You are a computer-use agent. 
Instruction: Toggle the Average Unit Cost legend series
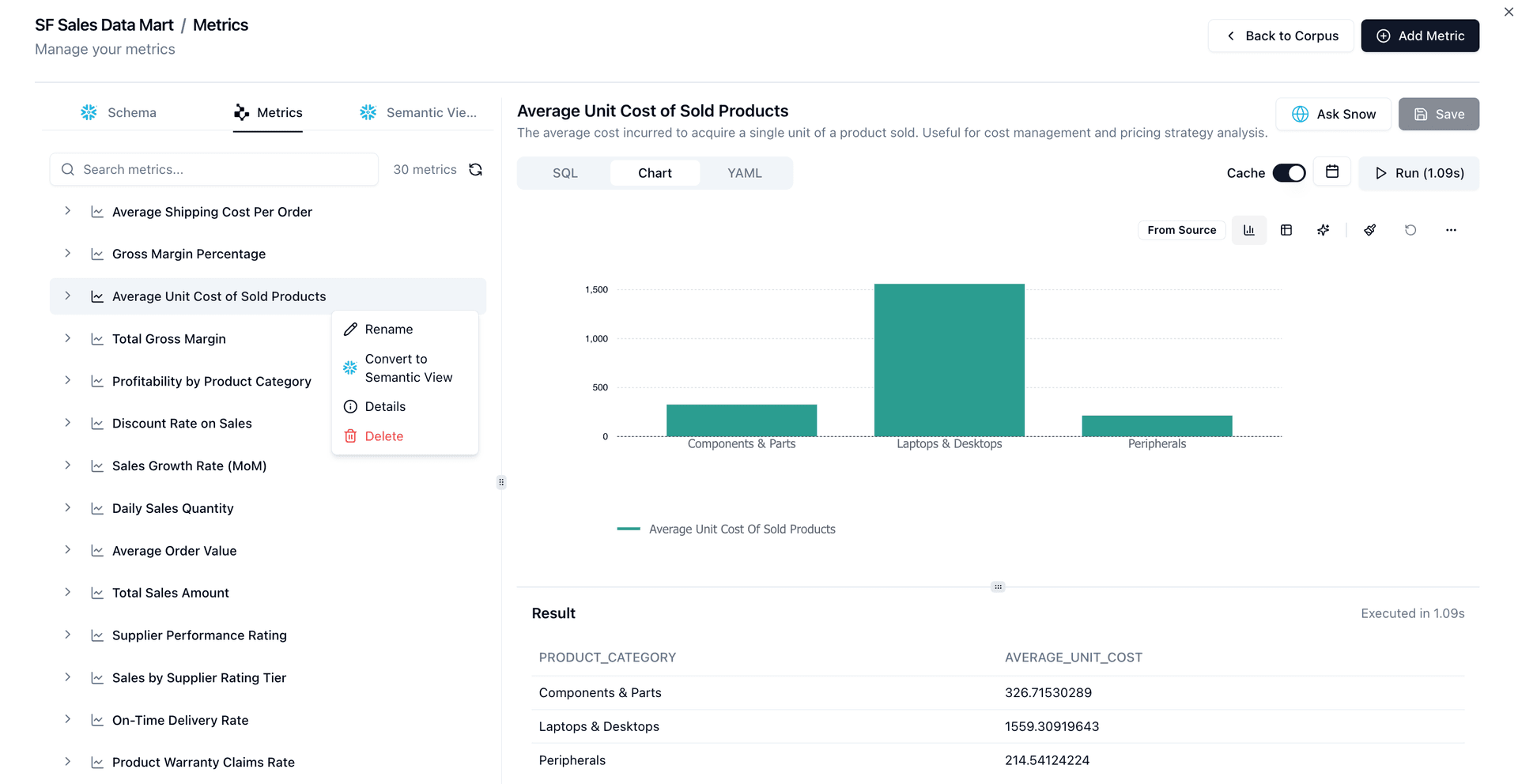(x=726, y=530)
